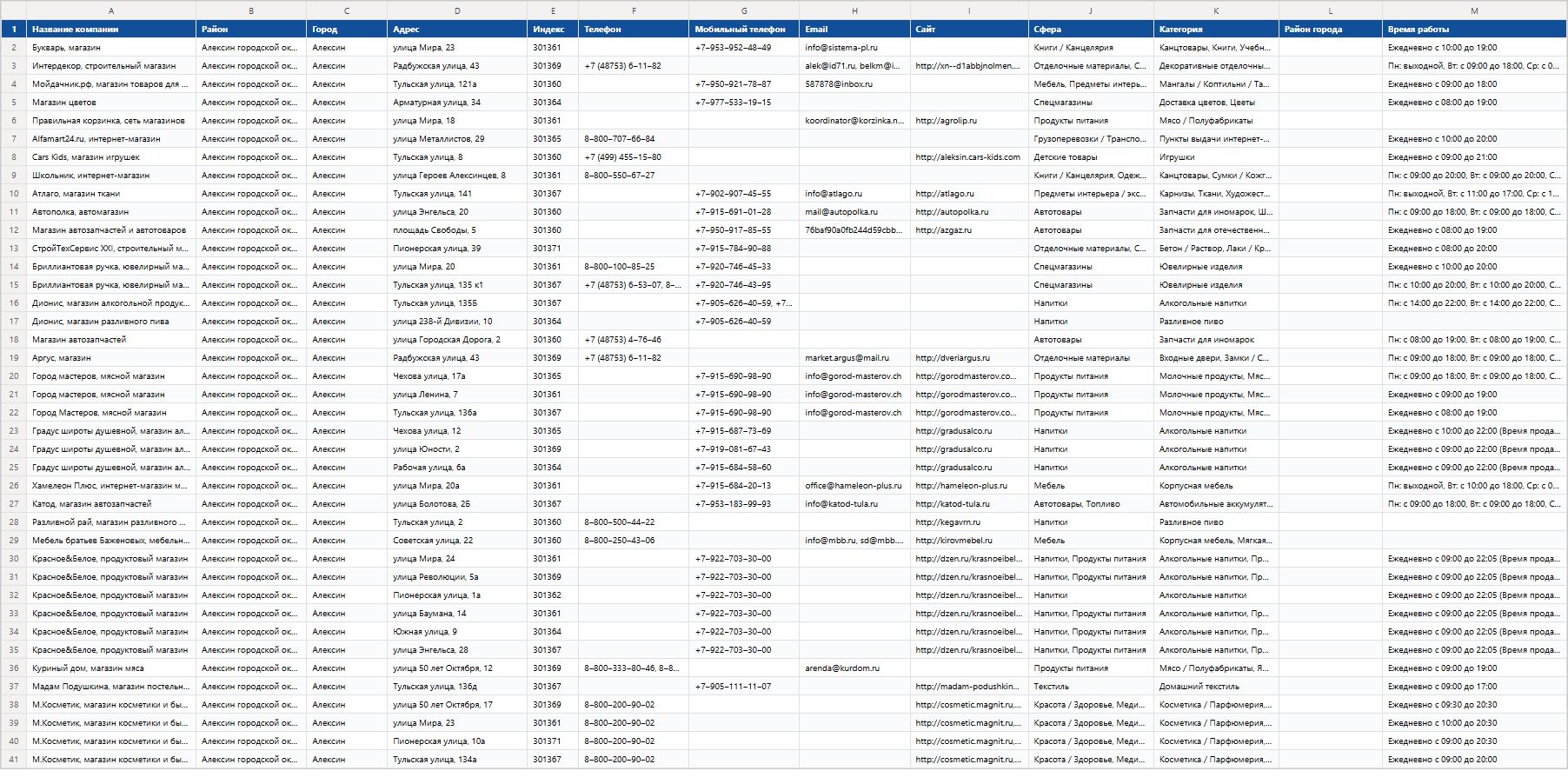Select the 'Магазин цветов' cell
The image size is (1568, 784).
click(111, 103)
